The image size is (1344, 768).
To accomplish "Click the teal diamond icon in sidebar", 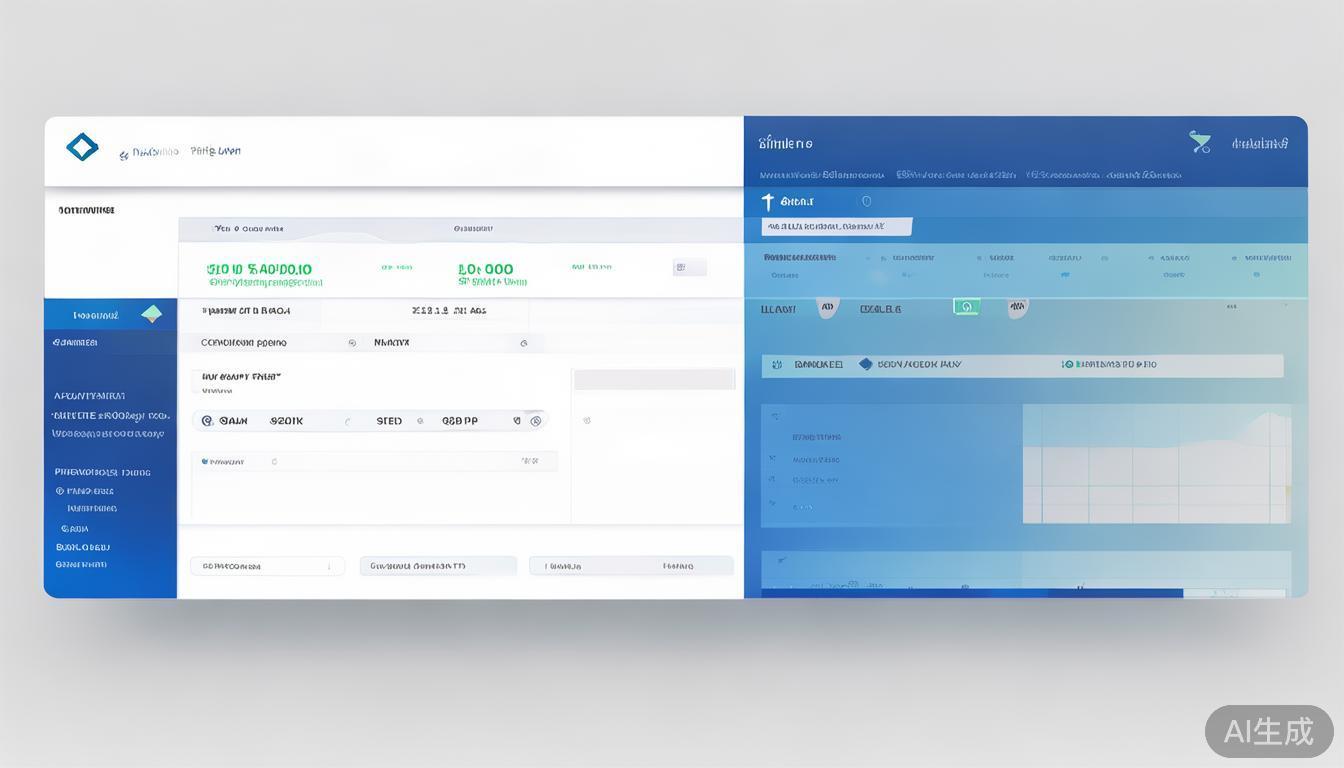I will [x=151, y=314].
